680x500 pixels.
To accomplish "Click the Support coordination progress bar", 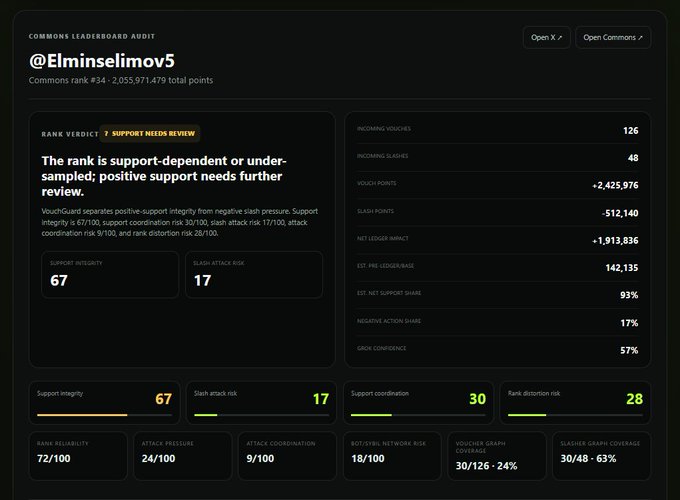I will tap(418, 415).
